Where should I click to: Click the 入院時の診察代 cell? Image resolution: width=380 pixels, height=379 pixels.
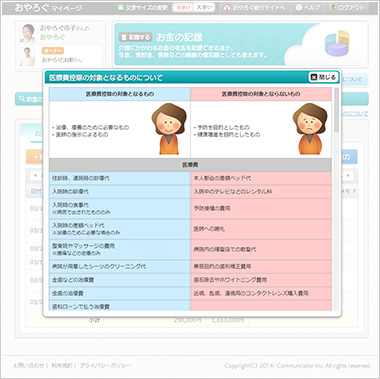[120, 192]
